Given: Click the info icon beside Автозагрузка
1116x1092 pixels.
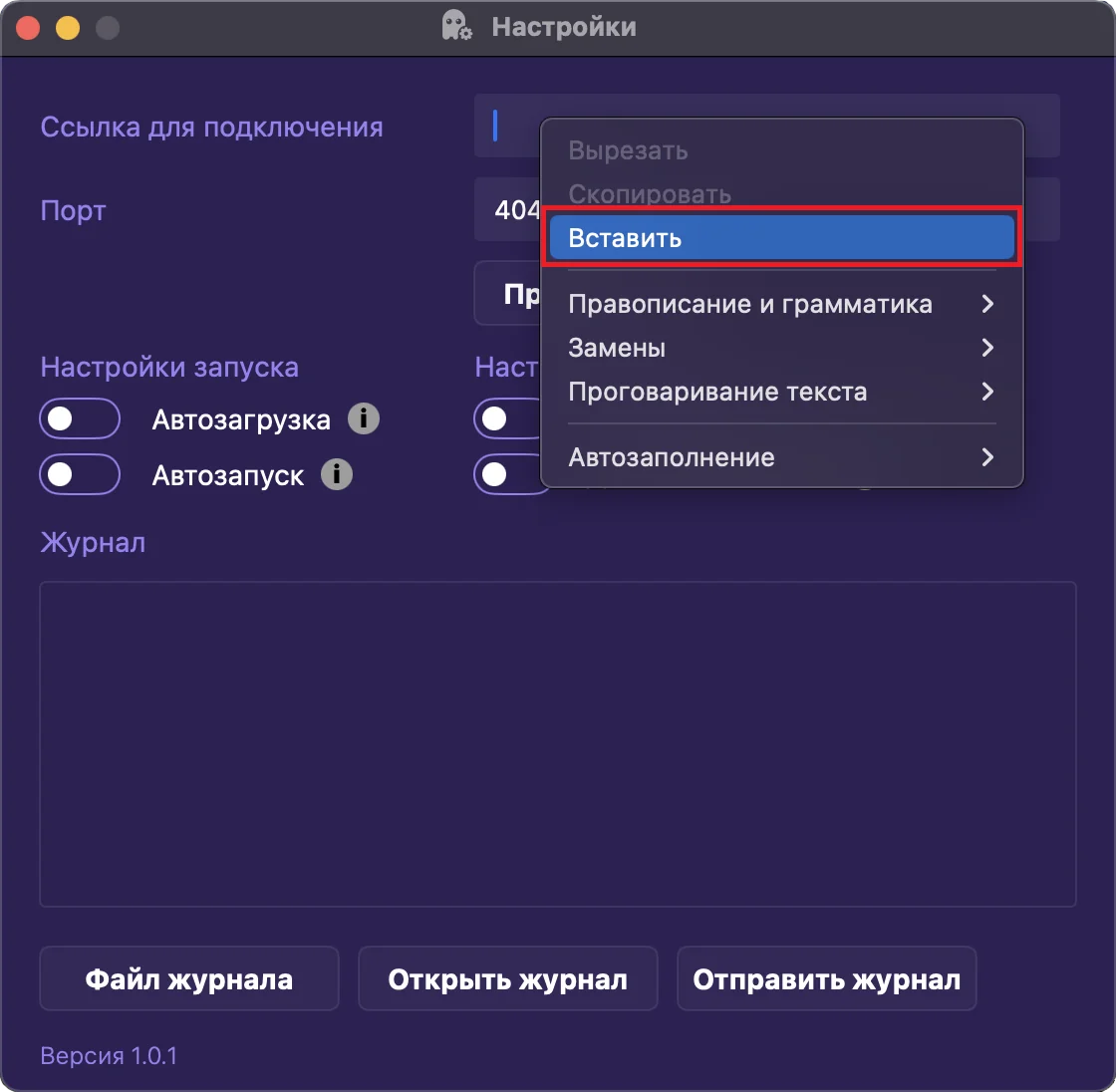Looking at the screenshot, I should coord(364,418).
